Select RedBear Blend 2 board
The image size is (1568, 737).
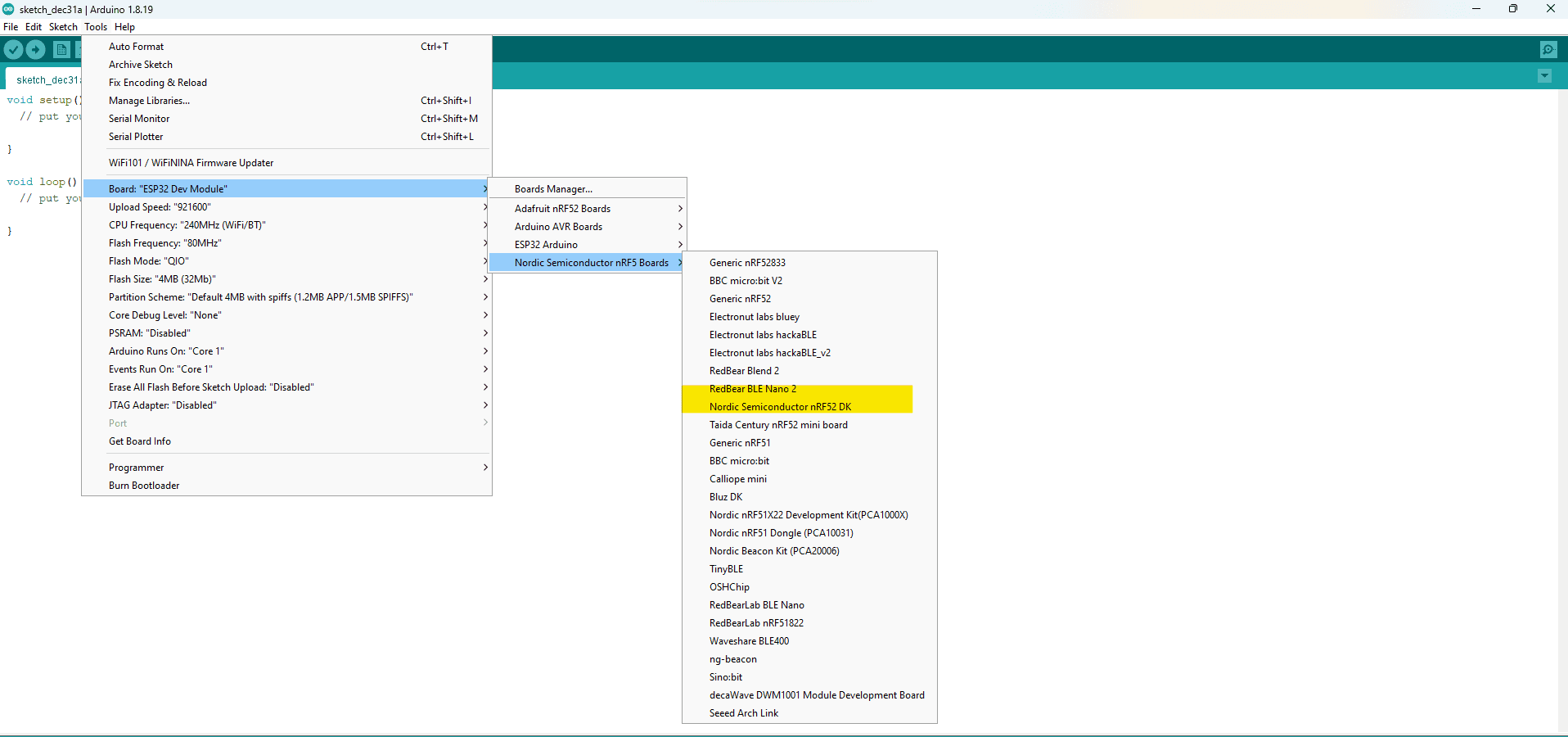pyautogui.click(x=809, y=371)
